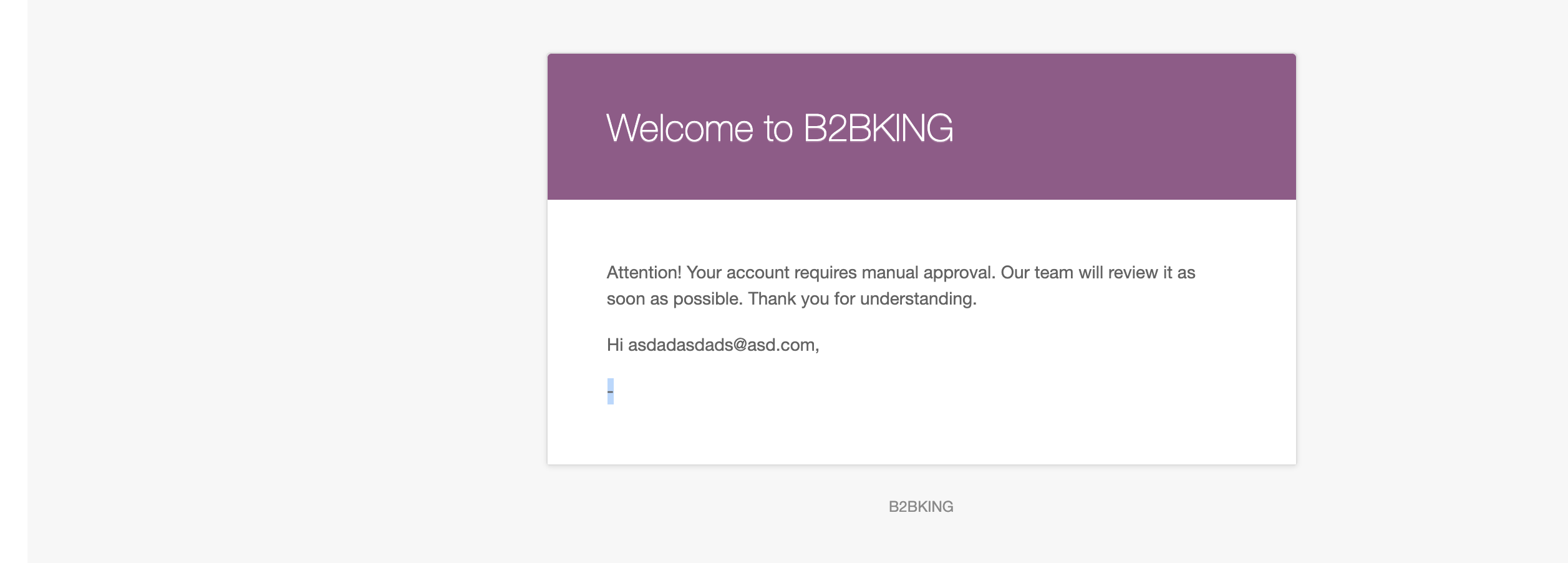Click the word Your in the message

point(704,273)
